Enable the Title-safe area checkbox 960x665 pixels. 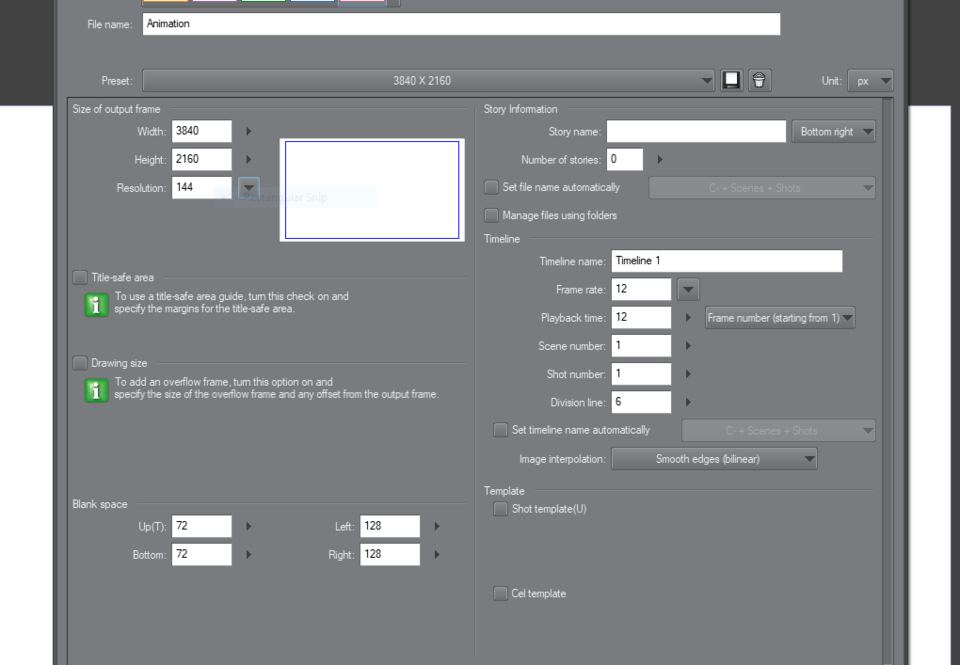(80, 277)
